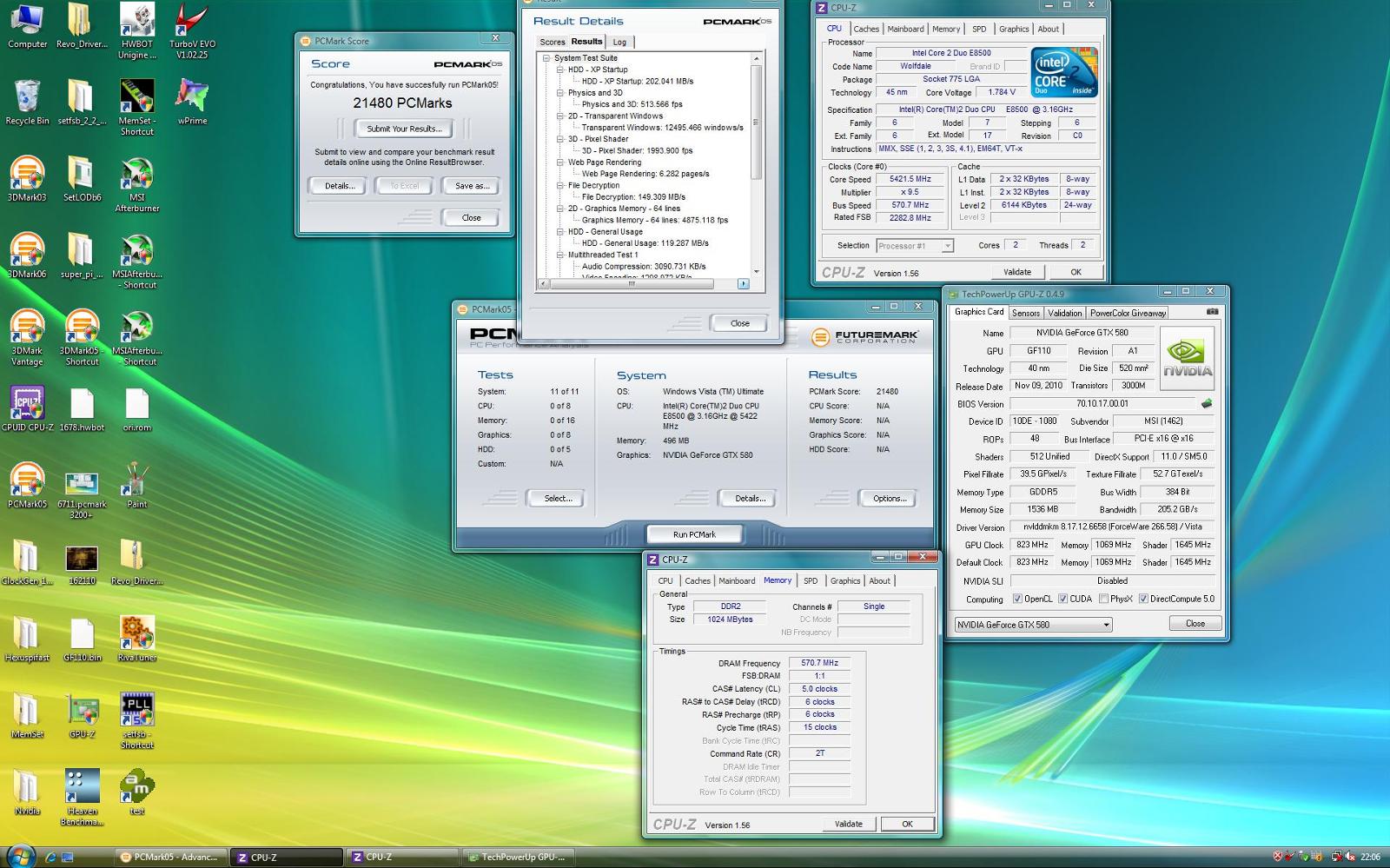The height and width of the screenshot is (868, 1390).
Task: Open PowerColor Giveaway tab in GPU-Z
Action: (1129, 313)
